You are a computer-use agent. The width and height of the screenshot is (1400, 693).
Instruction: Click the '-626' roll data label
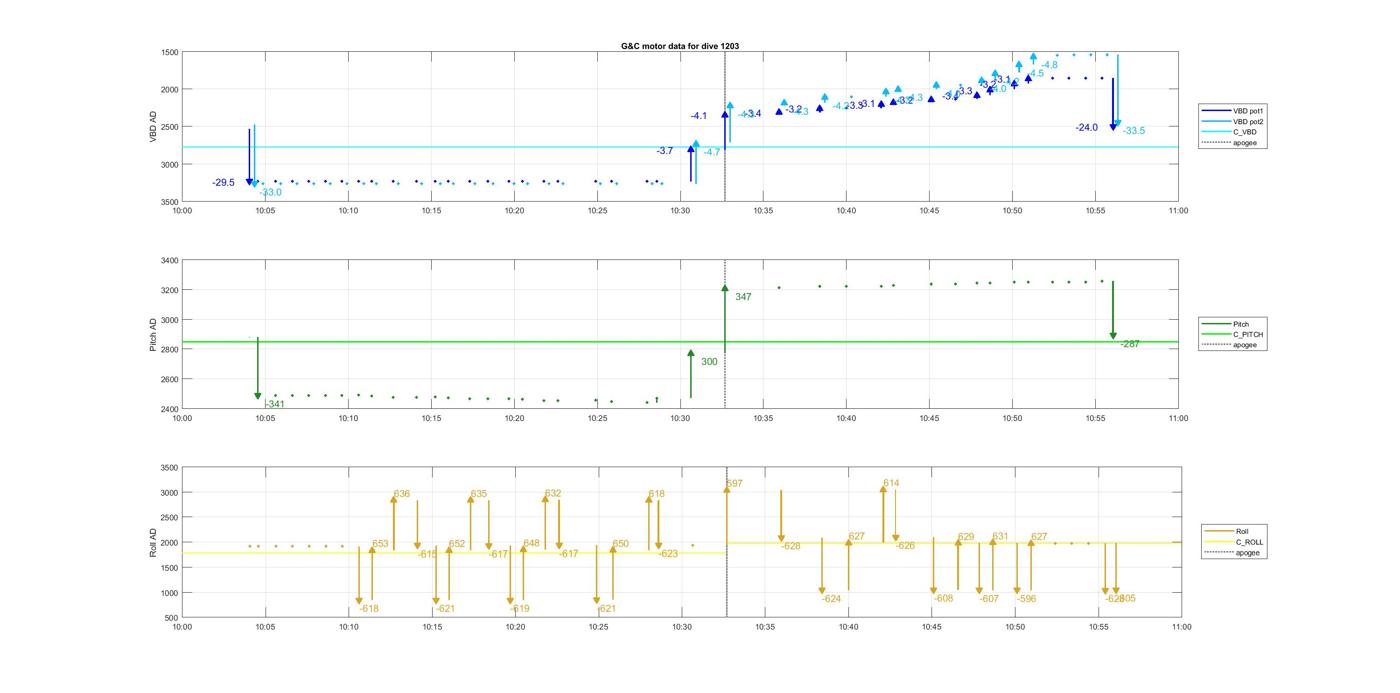(x=905, y=546)
